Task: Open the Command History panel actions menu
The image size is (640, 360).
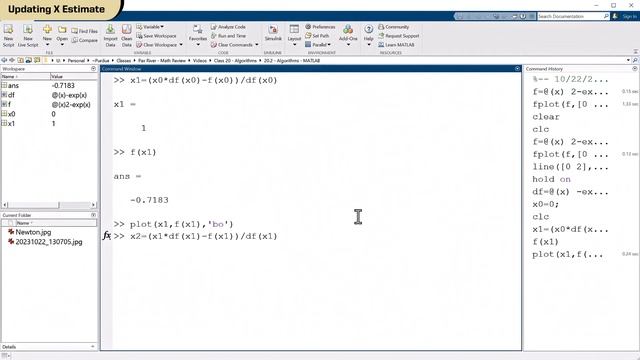Action: pyautogui.click(x=635, y=69)
